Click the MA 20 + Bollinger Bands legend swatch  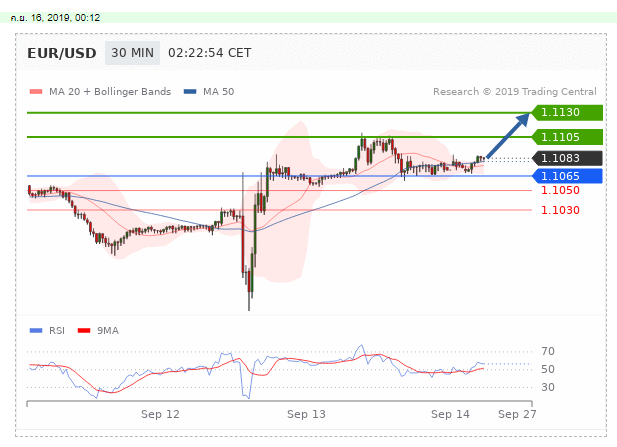[x=36, y=92]
